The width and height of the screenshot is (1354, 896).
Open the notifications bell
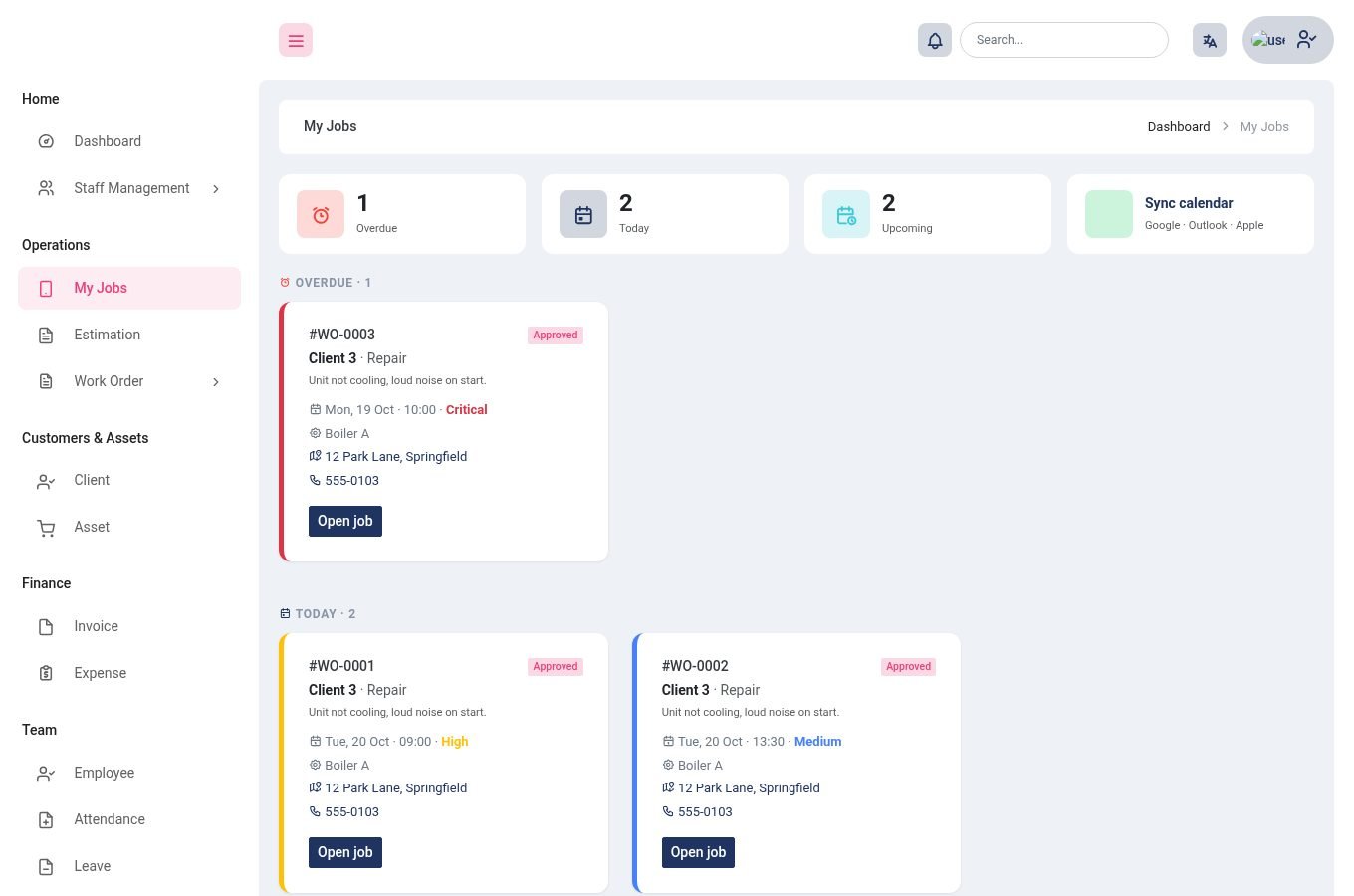click(935, 40)
